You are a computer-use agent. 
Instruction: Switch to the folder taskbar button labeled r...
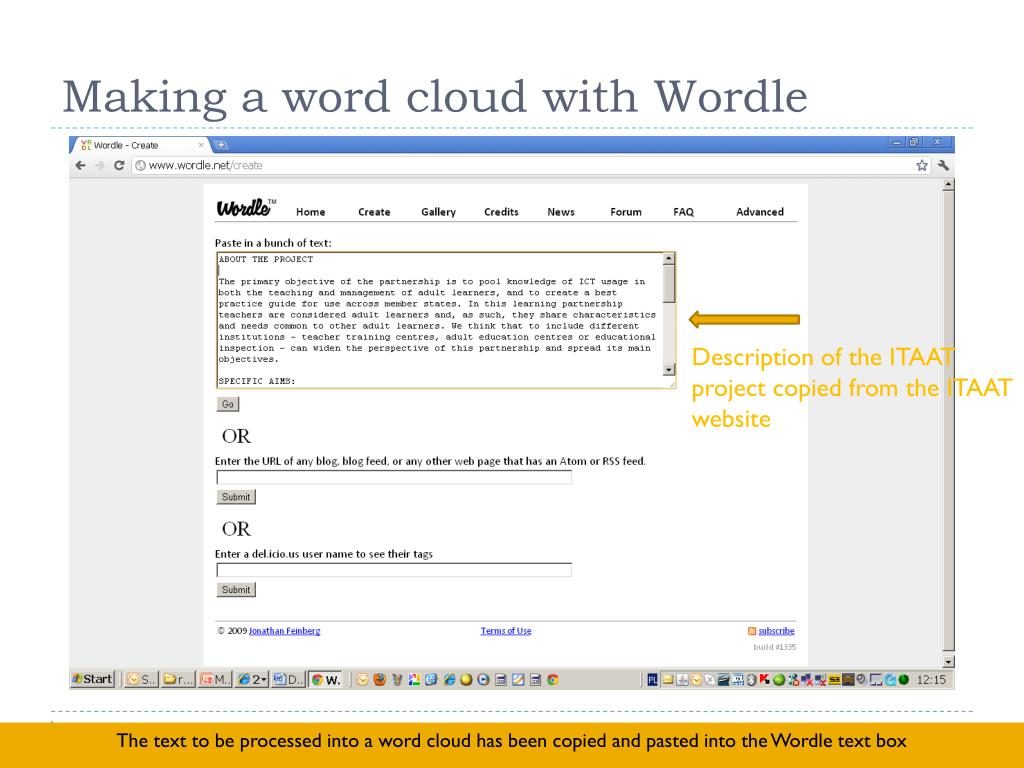[178, 679]
